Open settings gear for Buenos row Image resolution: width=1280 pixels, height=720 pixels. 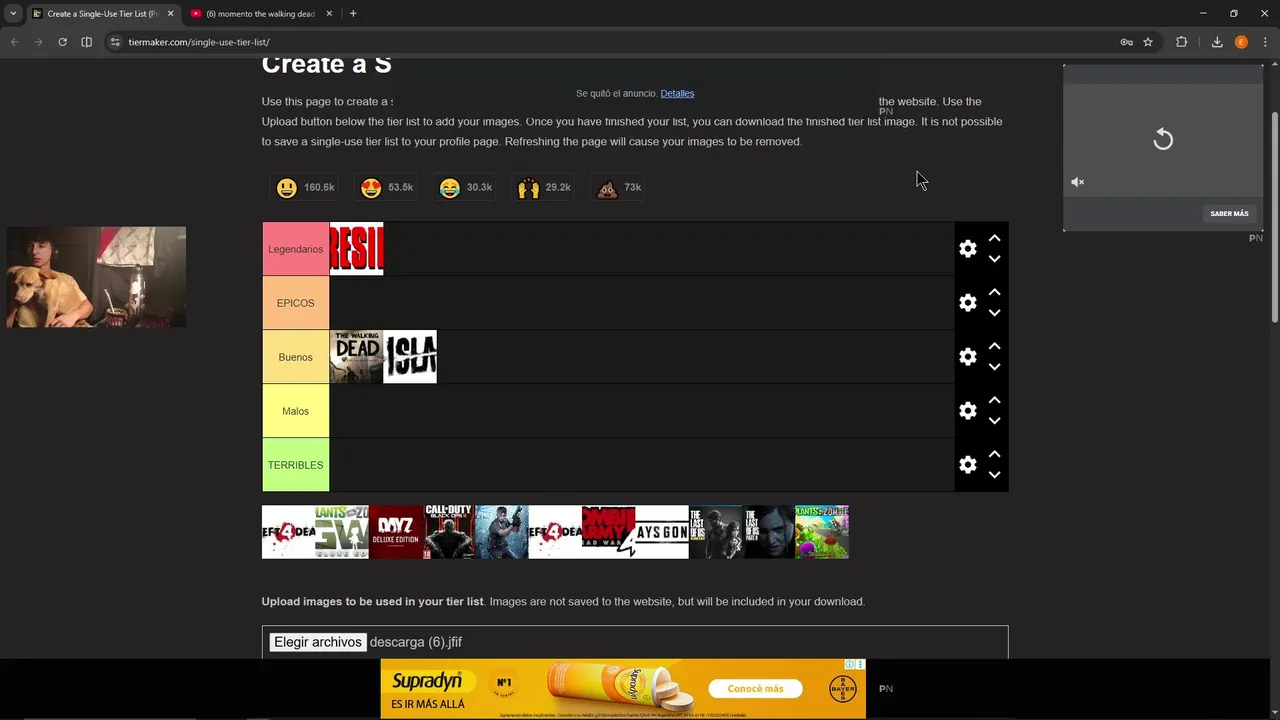click(967, 357)
